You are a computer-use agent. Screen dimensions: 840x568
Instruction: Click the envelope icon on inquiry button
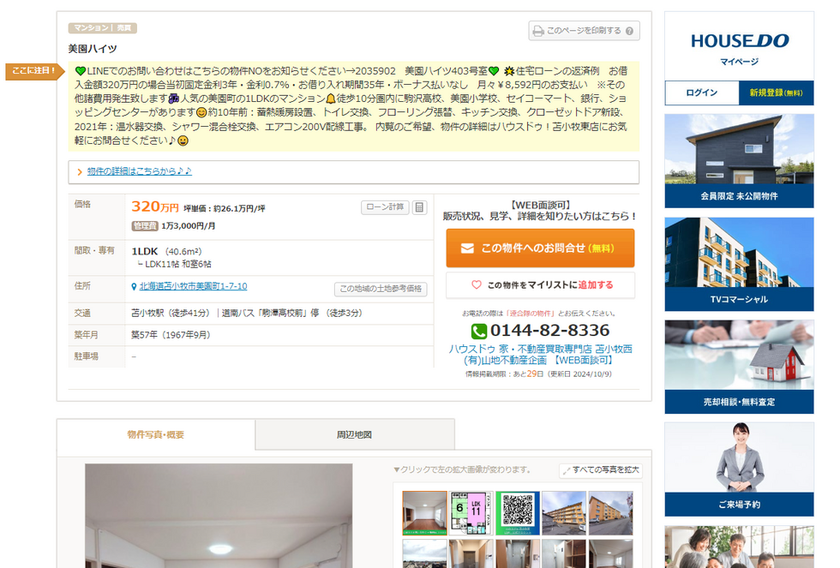coord(467,249)
